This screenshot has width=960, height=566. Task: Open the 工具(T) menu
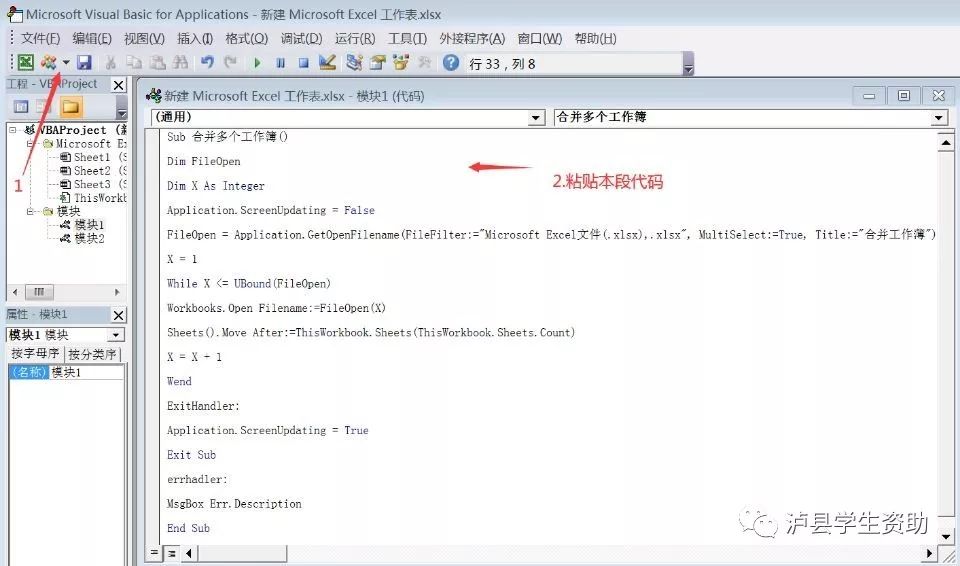(x=407, y=39)
